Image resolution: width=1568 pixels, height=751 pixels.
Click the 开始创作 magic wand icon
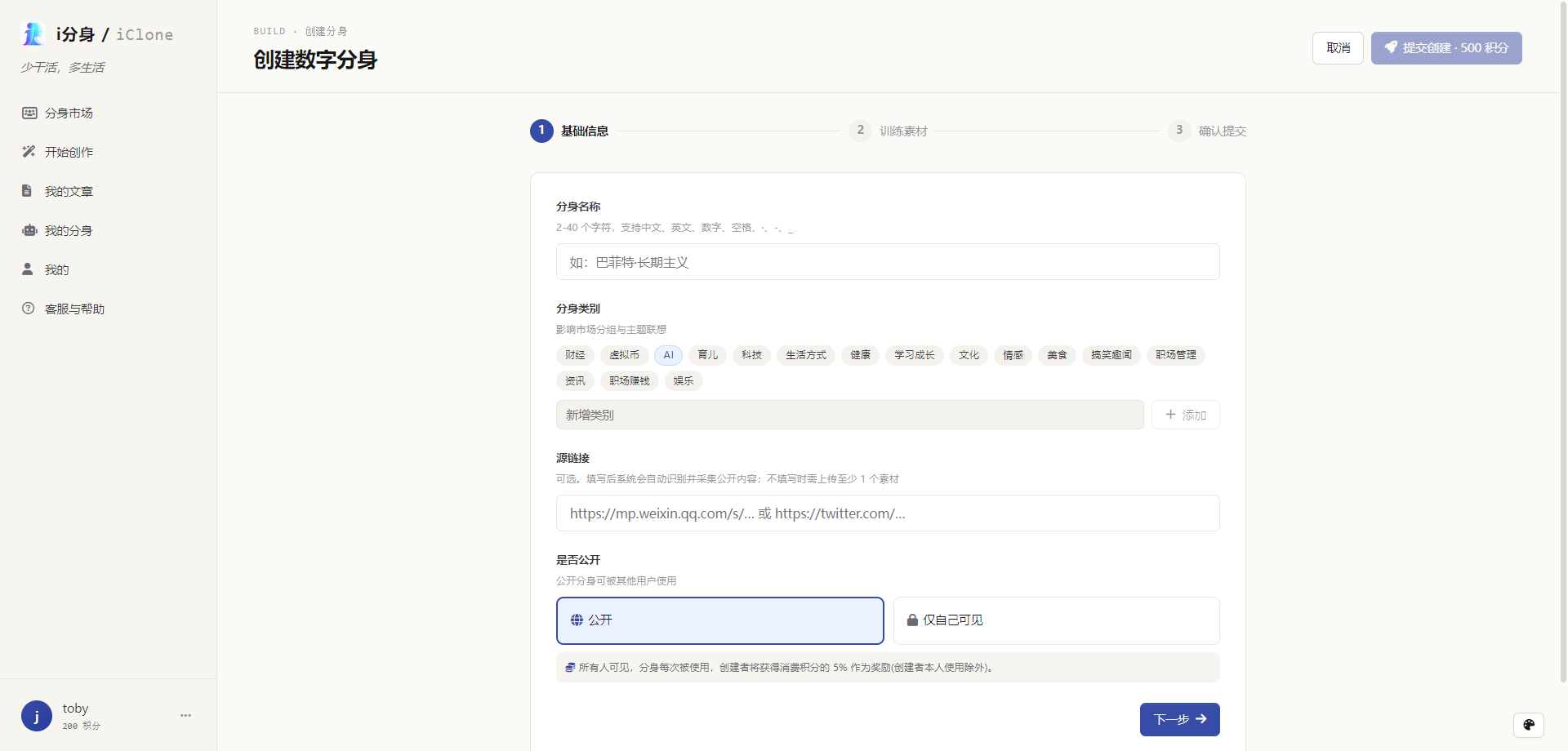coord(29,152)
